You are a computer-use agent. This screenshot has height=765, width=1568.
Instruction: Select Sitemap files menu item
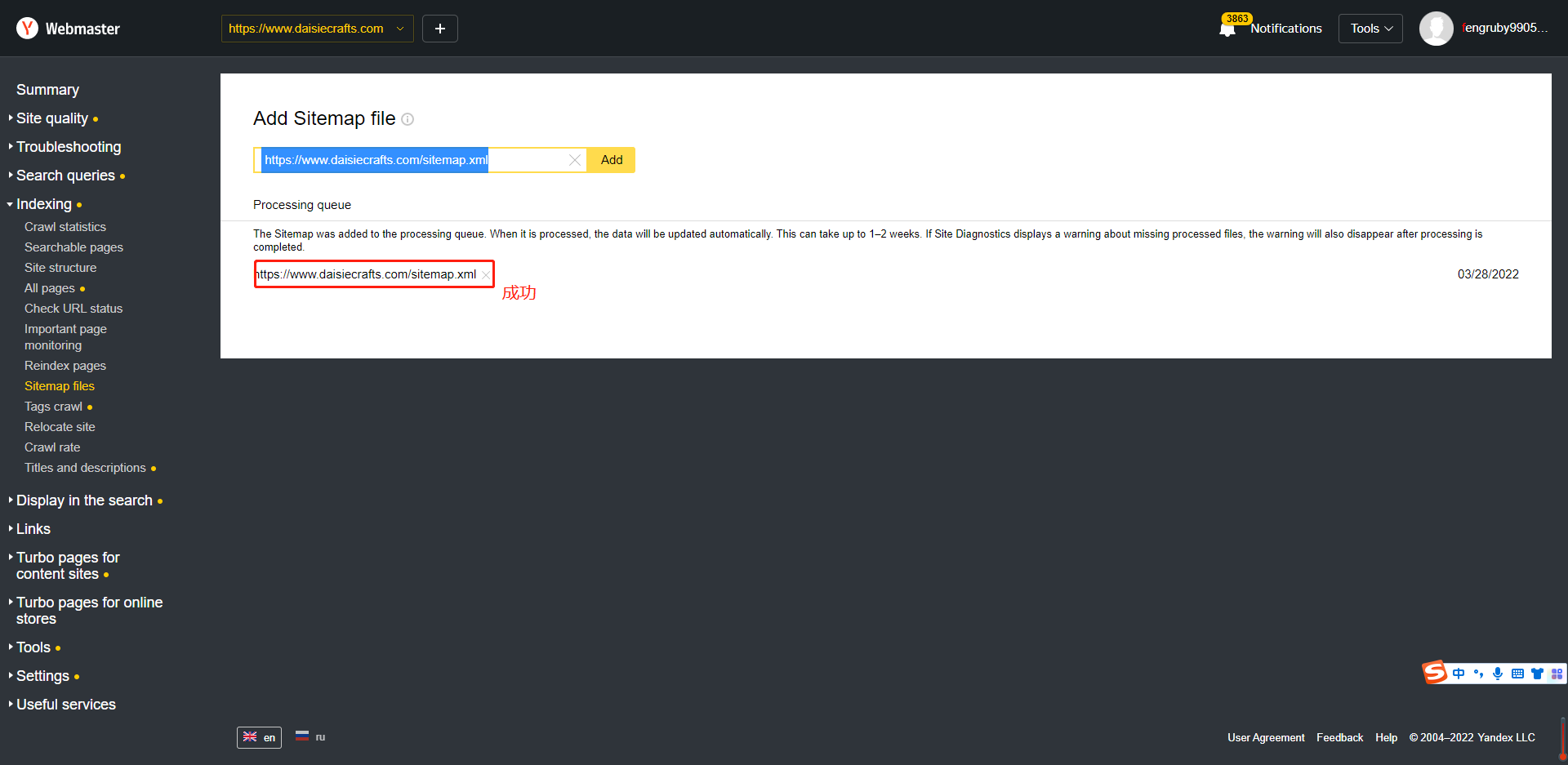click(x=60, y=386)
